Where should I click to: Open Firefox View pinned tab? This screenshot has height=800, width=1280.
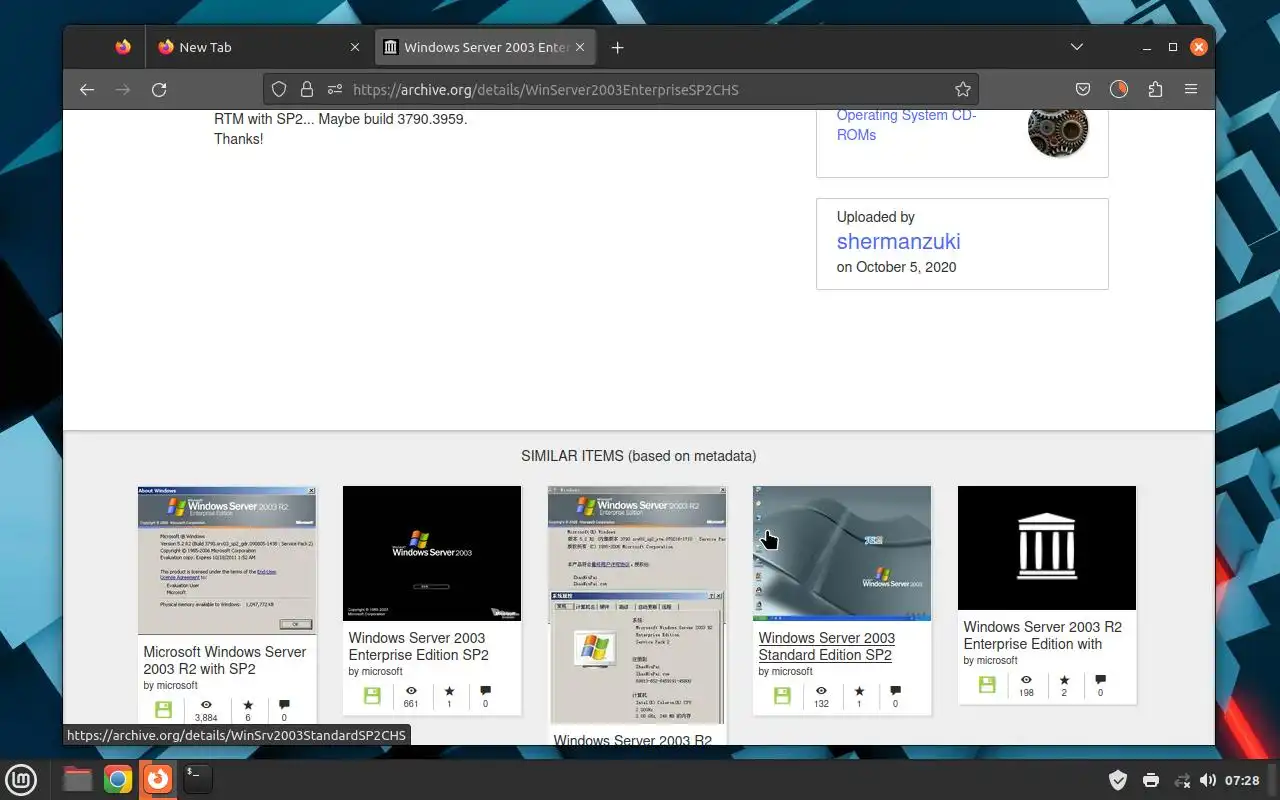123,47
